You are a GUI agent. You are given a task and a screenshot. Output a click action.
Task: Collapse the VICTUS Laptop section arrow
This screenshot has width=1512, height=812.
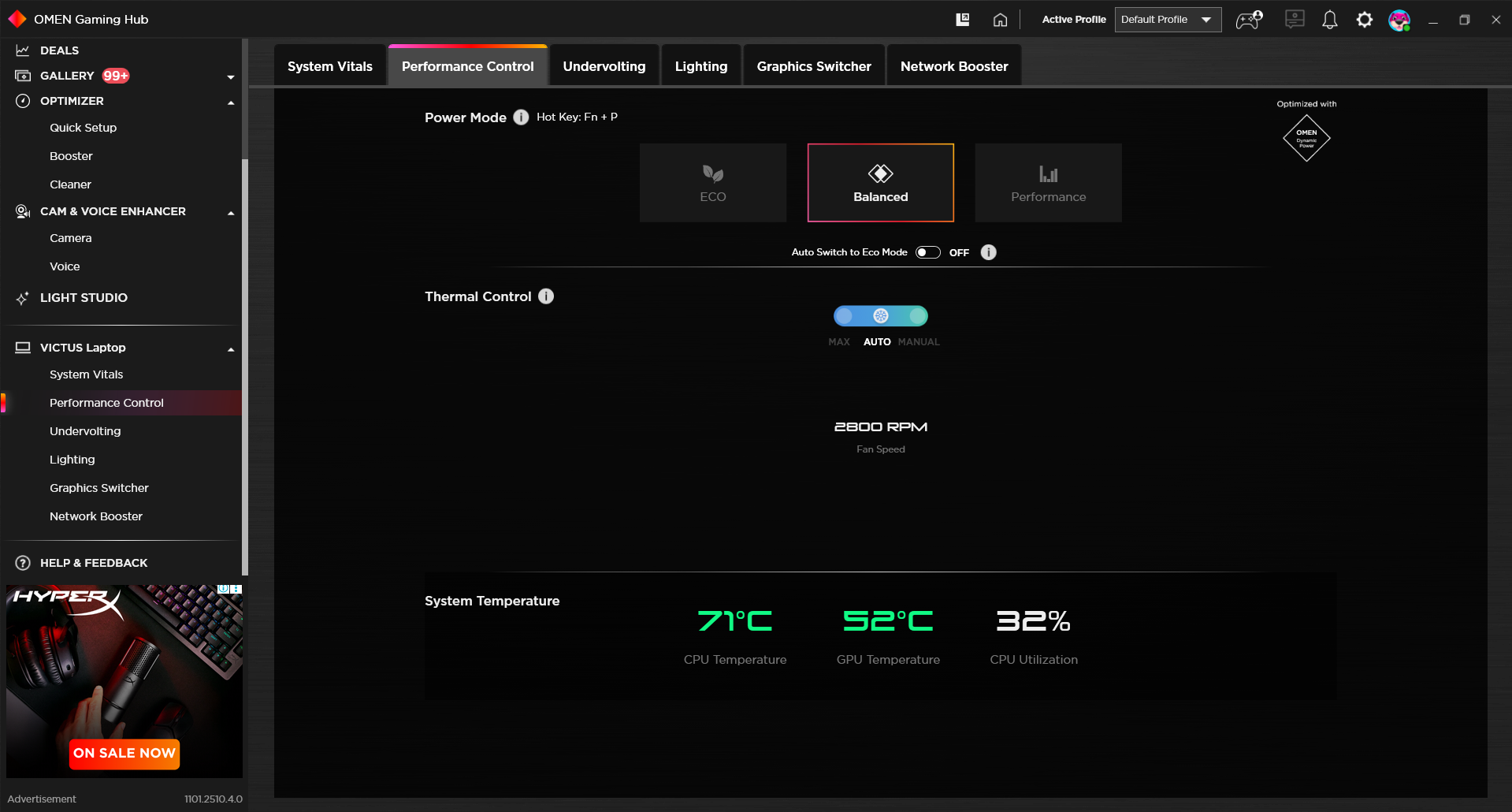(x=231, y=349)
